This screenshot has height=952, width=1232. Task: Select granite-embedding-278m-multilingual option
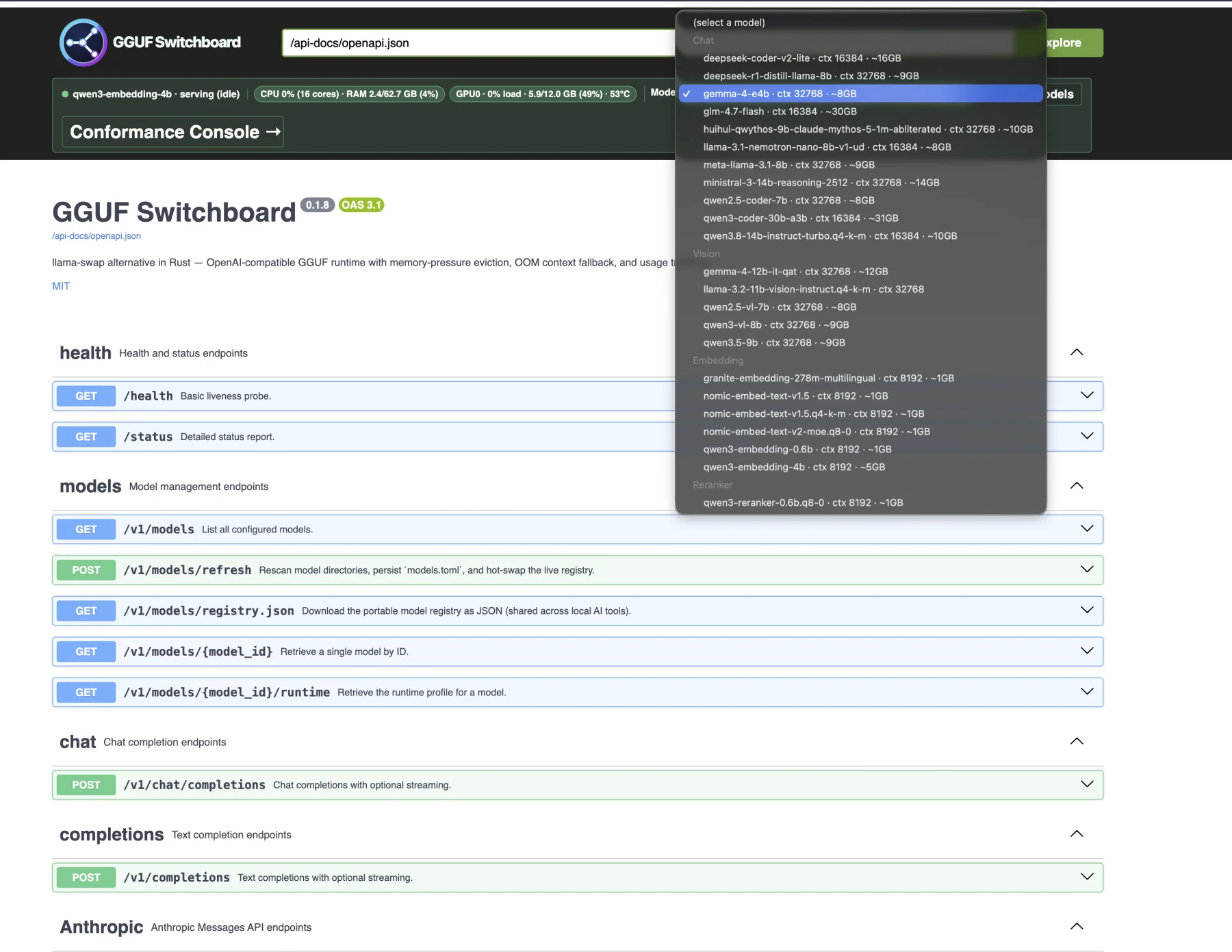860,378
